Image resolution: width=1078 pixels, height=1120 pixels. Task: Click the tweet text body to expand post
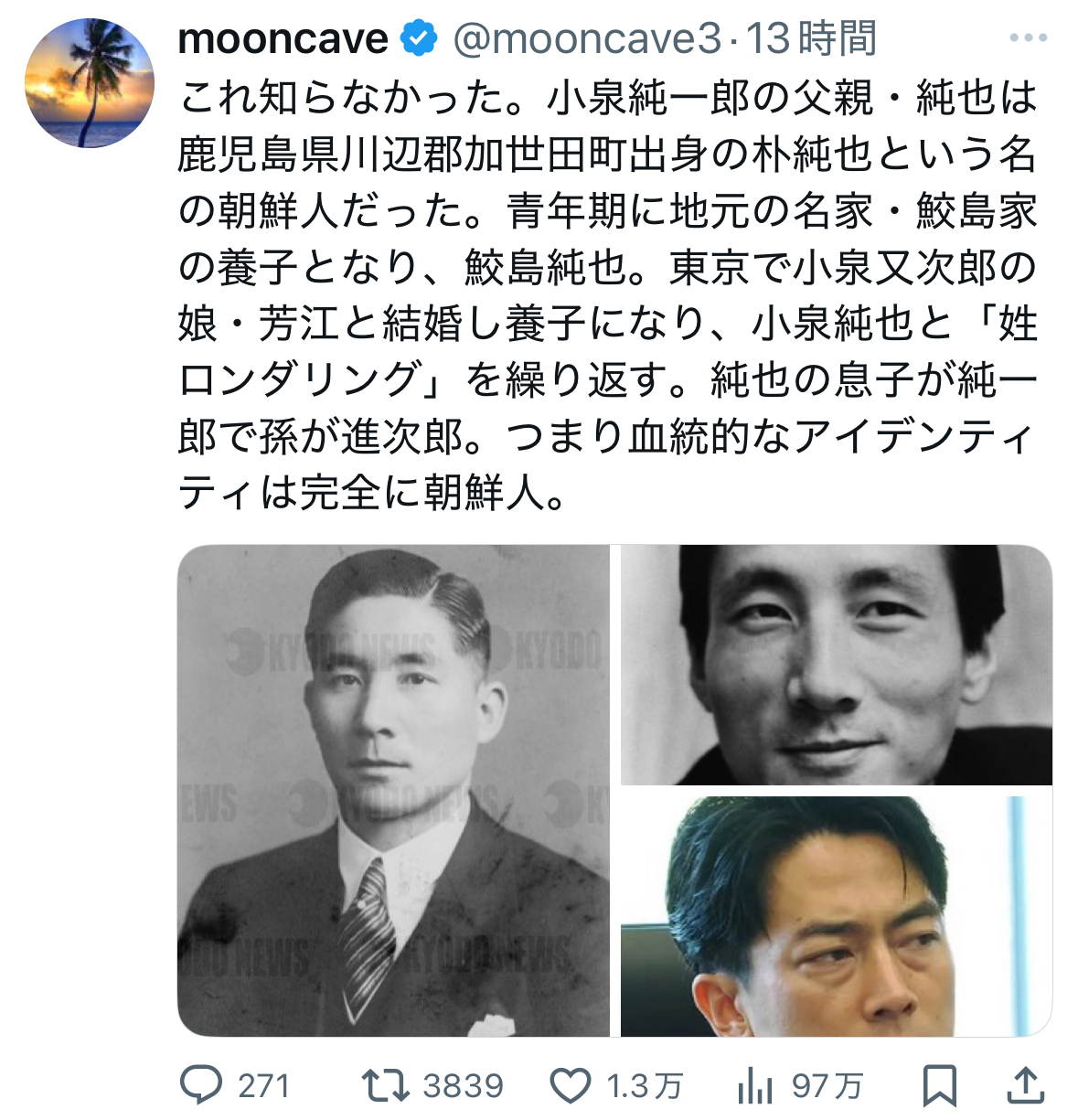[608, 295]
